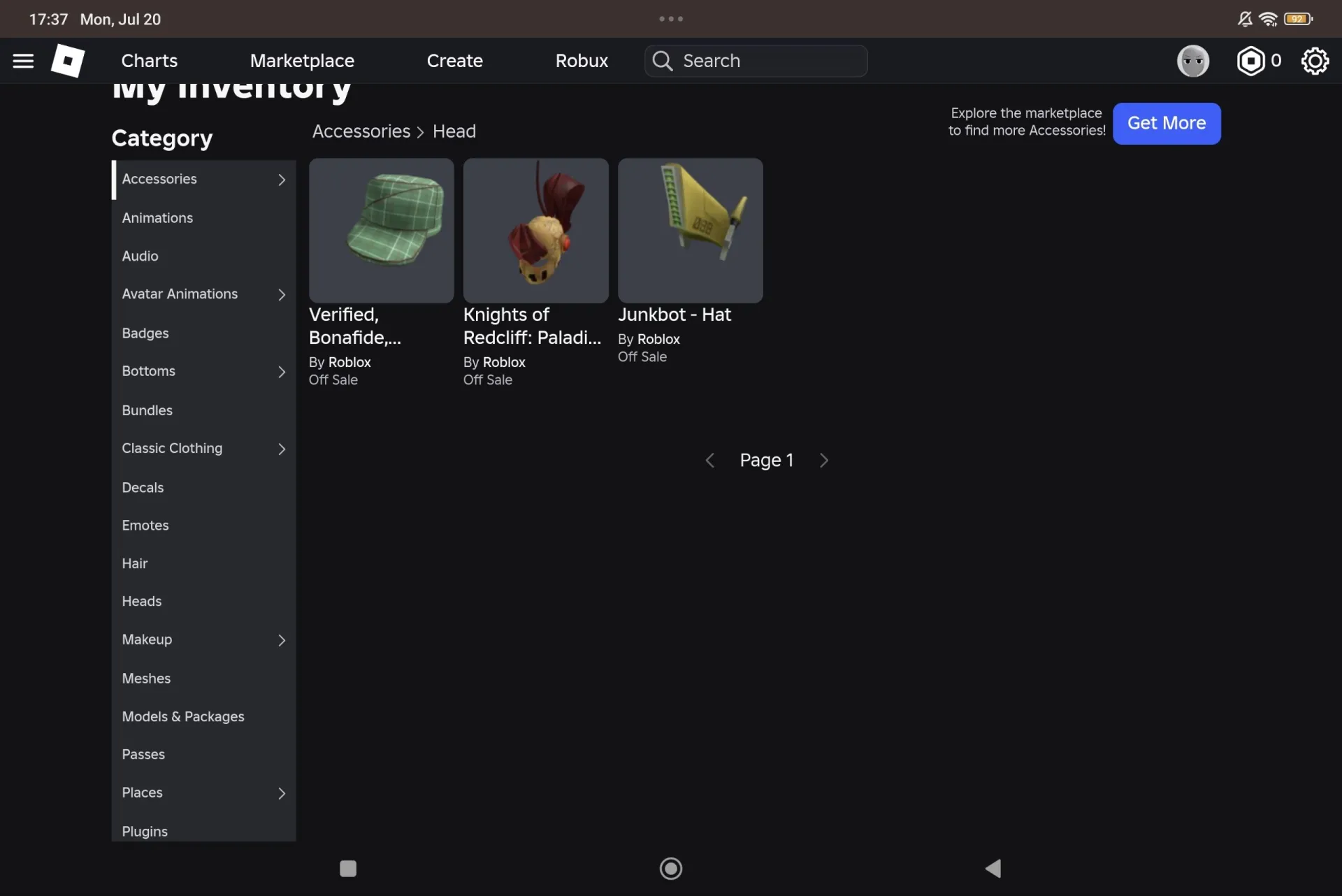Expand the Makeup category chevron
Screen dimensions: 1342x896
coord(281,640)
